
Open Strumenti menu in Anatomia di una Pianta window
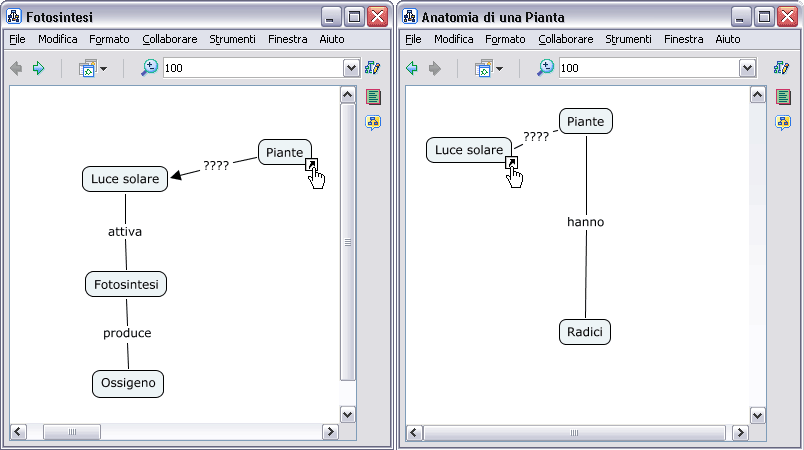tap(628, 39)
